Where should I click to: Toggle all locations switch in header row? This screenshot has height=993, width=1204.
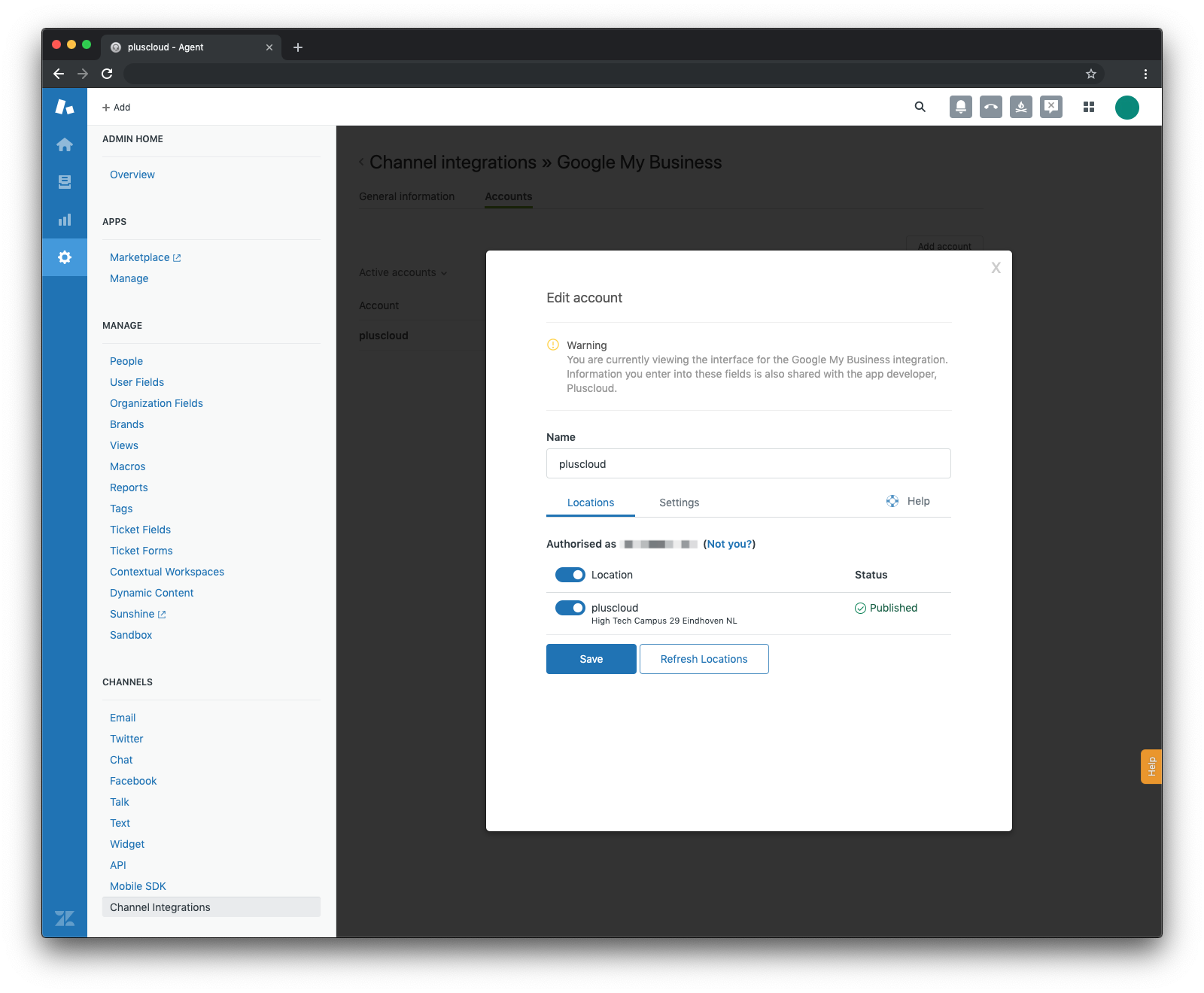570,575
